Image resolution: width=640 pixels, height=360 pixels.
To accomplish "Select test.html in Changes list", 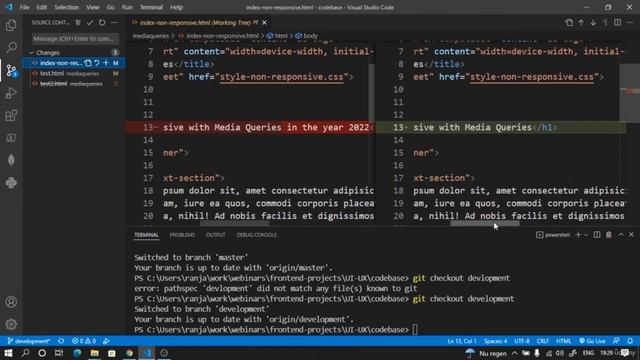I will point(73,73).
